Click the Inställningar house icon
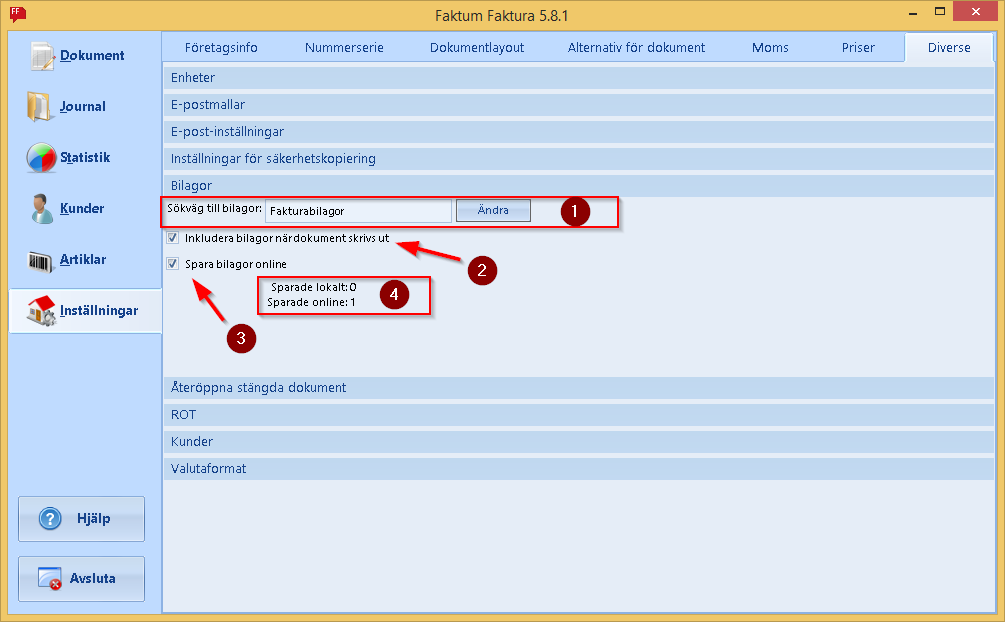The image size is (1005, 622). tap(41, 311)
